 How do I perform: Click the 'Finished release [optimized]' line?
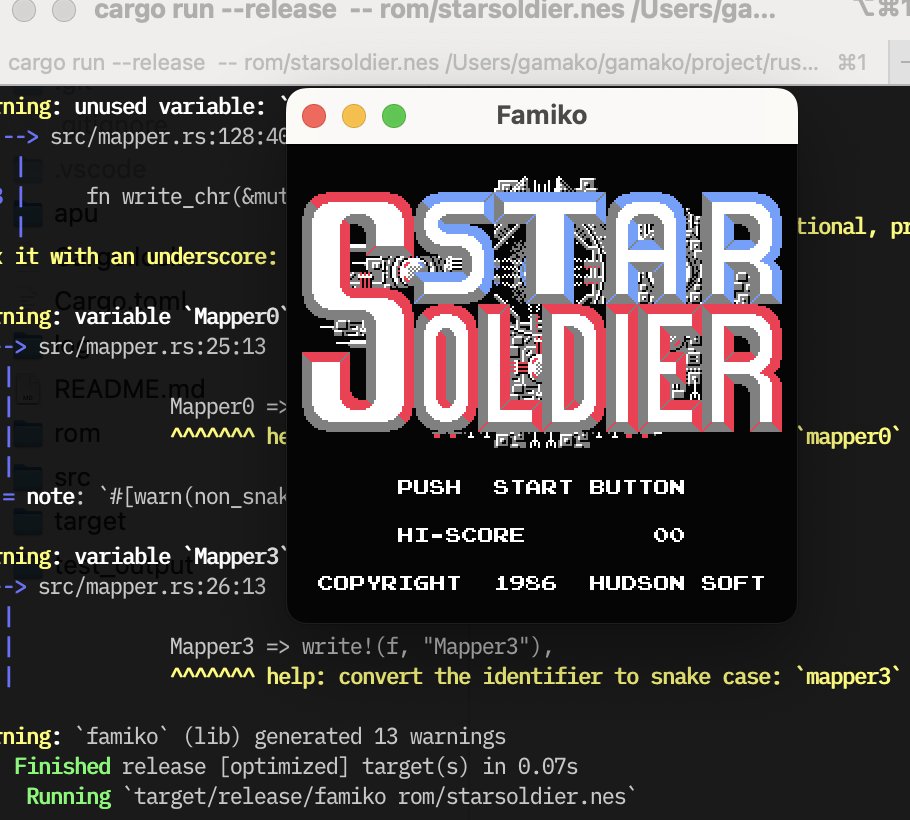296,767
